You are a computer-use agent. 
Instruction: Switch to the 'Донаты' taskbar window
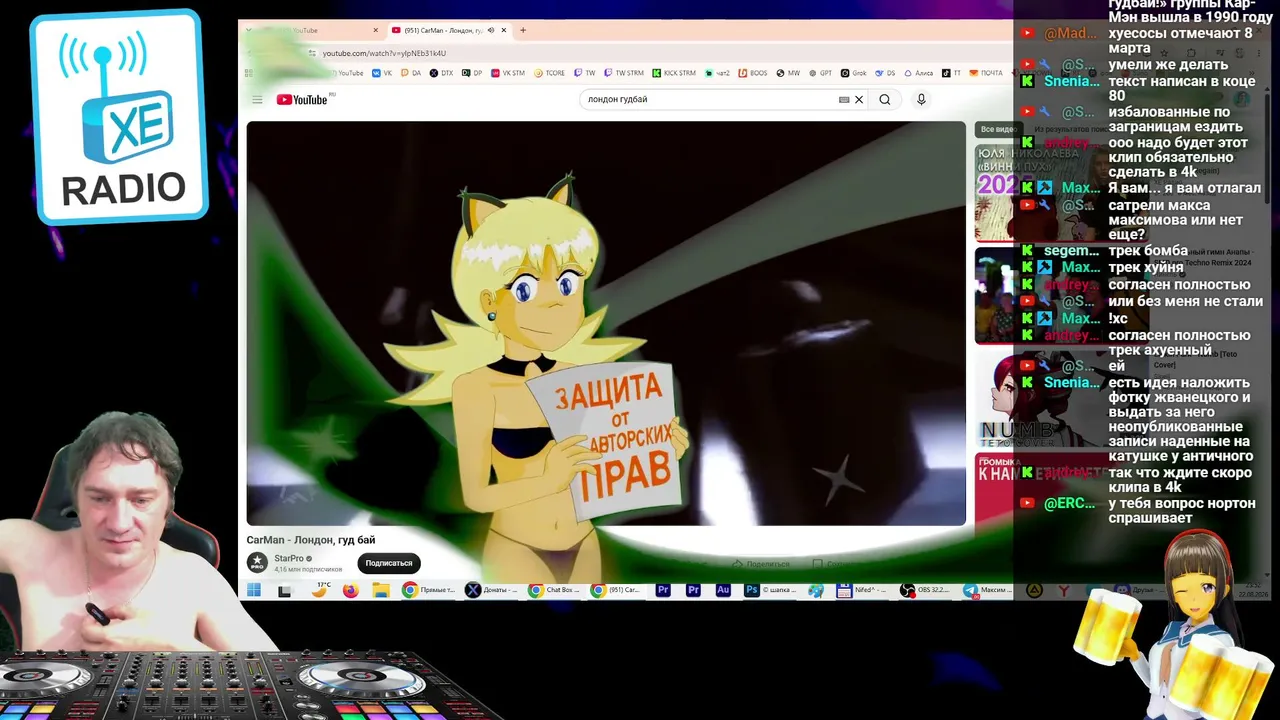point(492,590)
